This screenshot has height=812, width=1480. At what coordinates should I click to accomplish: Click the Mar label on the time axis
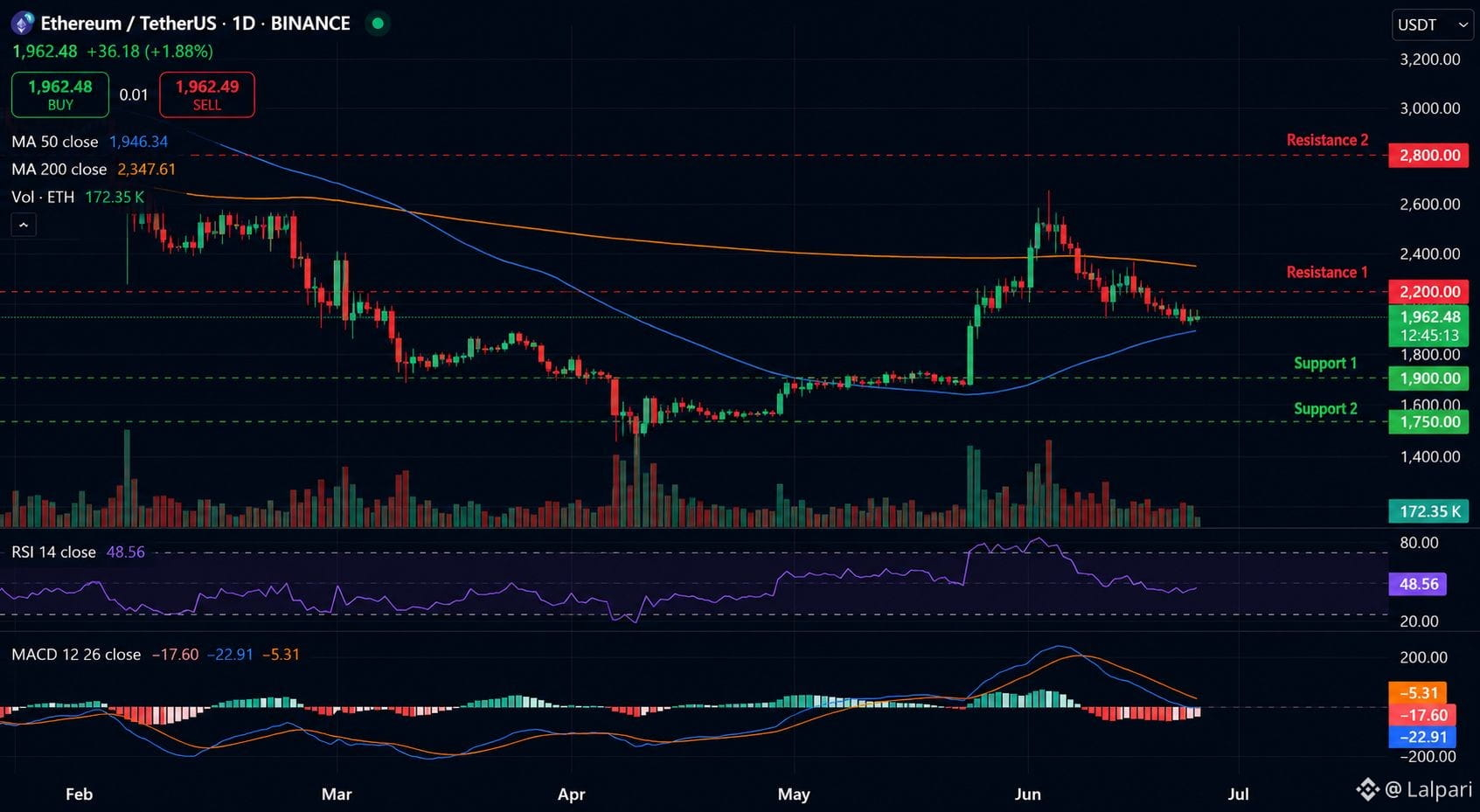pos(337,795)
